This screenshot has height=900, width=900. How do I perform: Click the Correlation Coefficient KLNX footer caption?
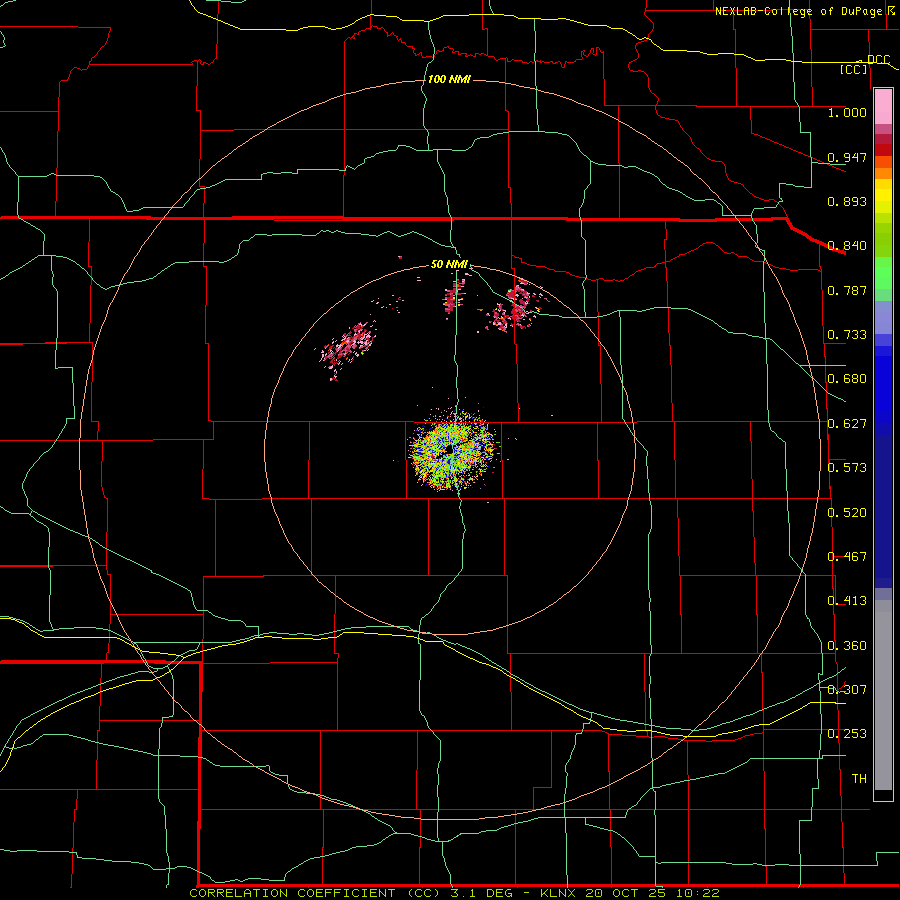point(454,893)
